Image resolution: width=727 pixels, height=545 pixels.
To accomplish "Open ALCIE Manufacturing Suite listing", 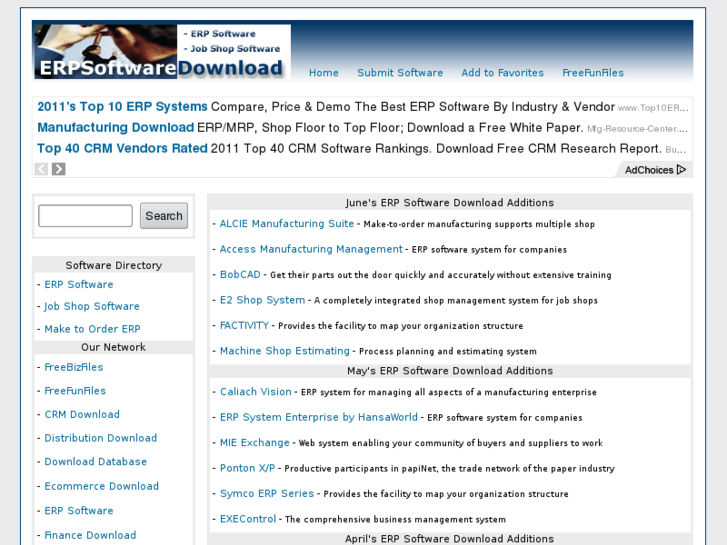I will click(x=287, y=224).
